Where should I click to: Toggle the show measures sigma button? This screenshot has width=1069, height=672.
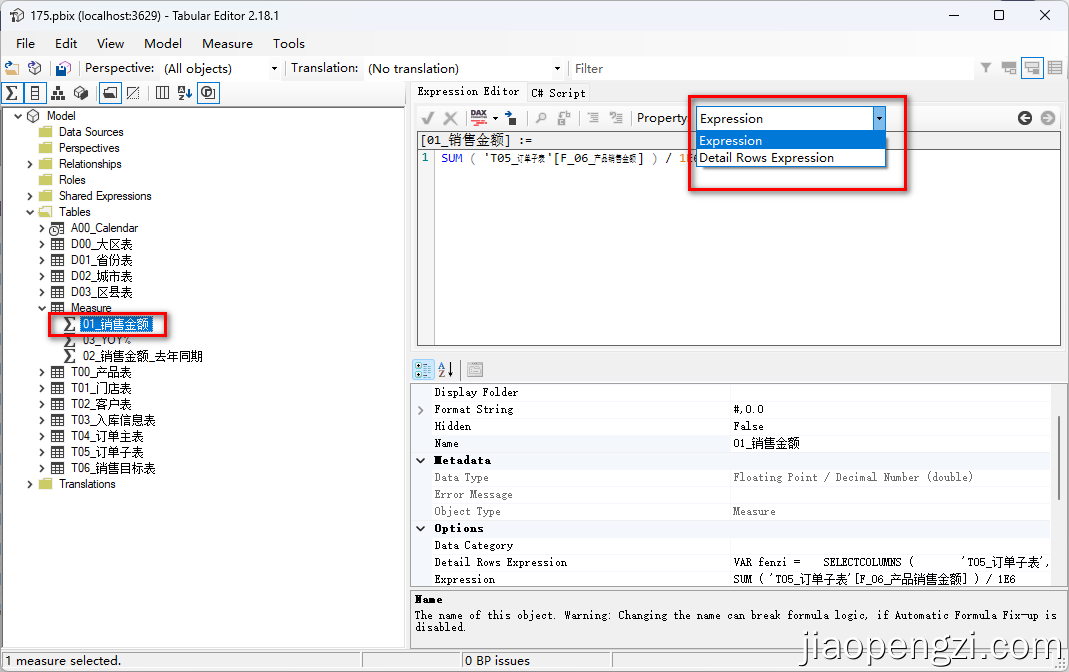(x=12, y=93)
